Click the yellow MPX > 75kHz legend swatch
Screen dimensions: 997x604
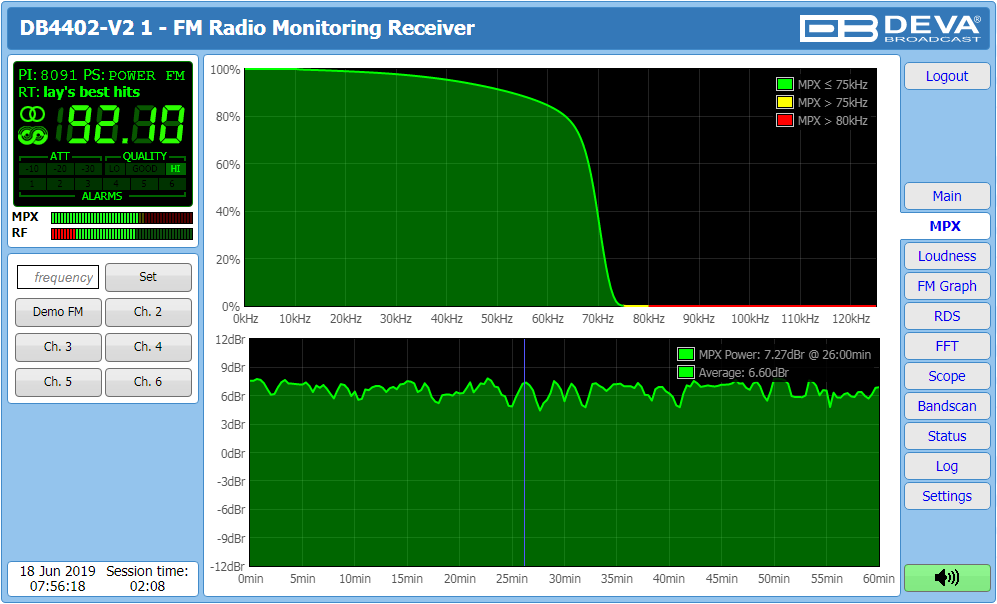pos(785,102)
